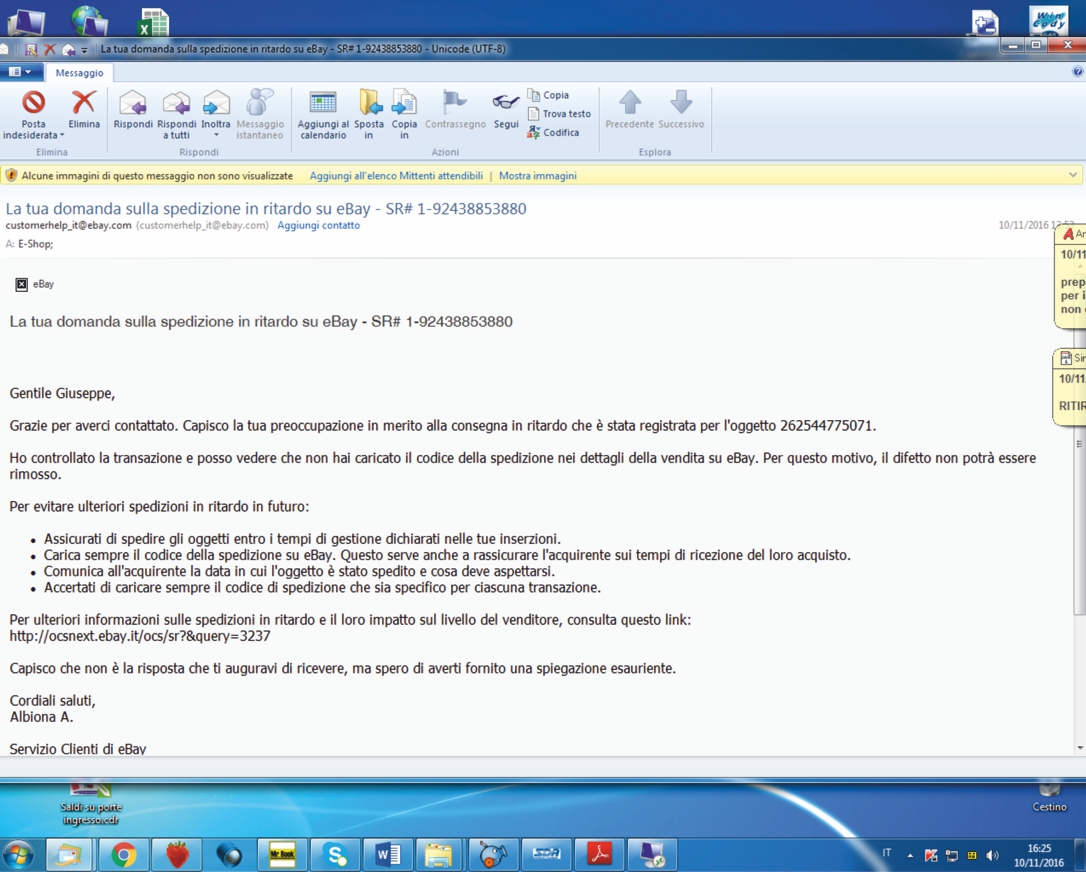Viewport: 1086px width, 872px height.
Task: Open Google Chrome from the taskbar
Action: (124, 855)
